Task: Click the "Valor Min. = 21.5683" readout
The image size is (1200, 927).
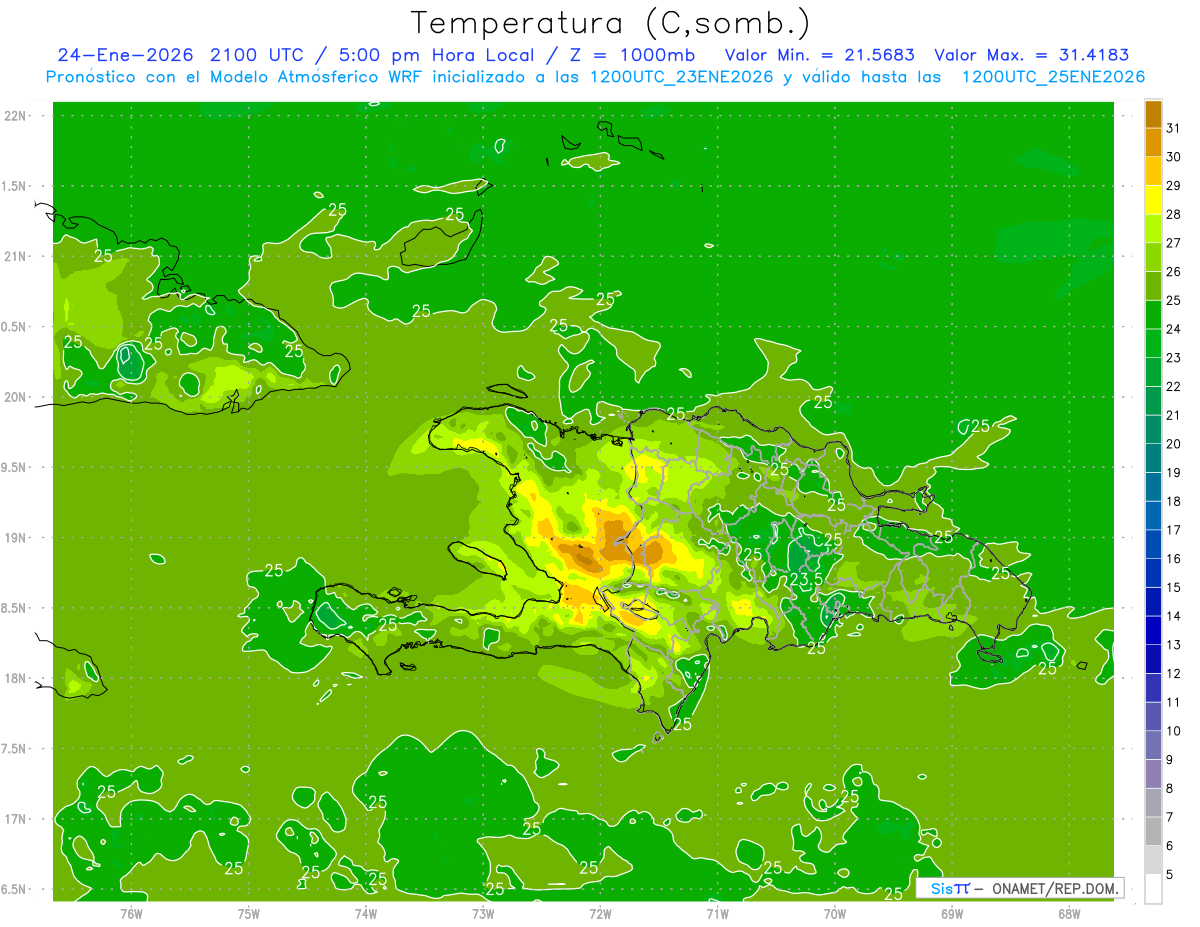Action: click(x=819, y=55)
